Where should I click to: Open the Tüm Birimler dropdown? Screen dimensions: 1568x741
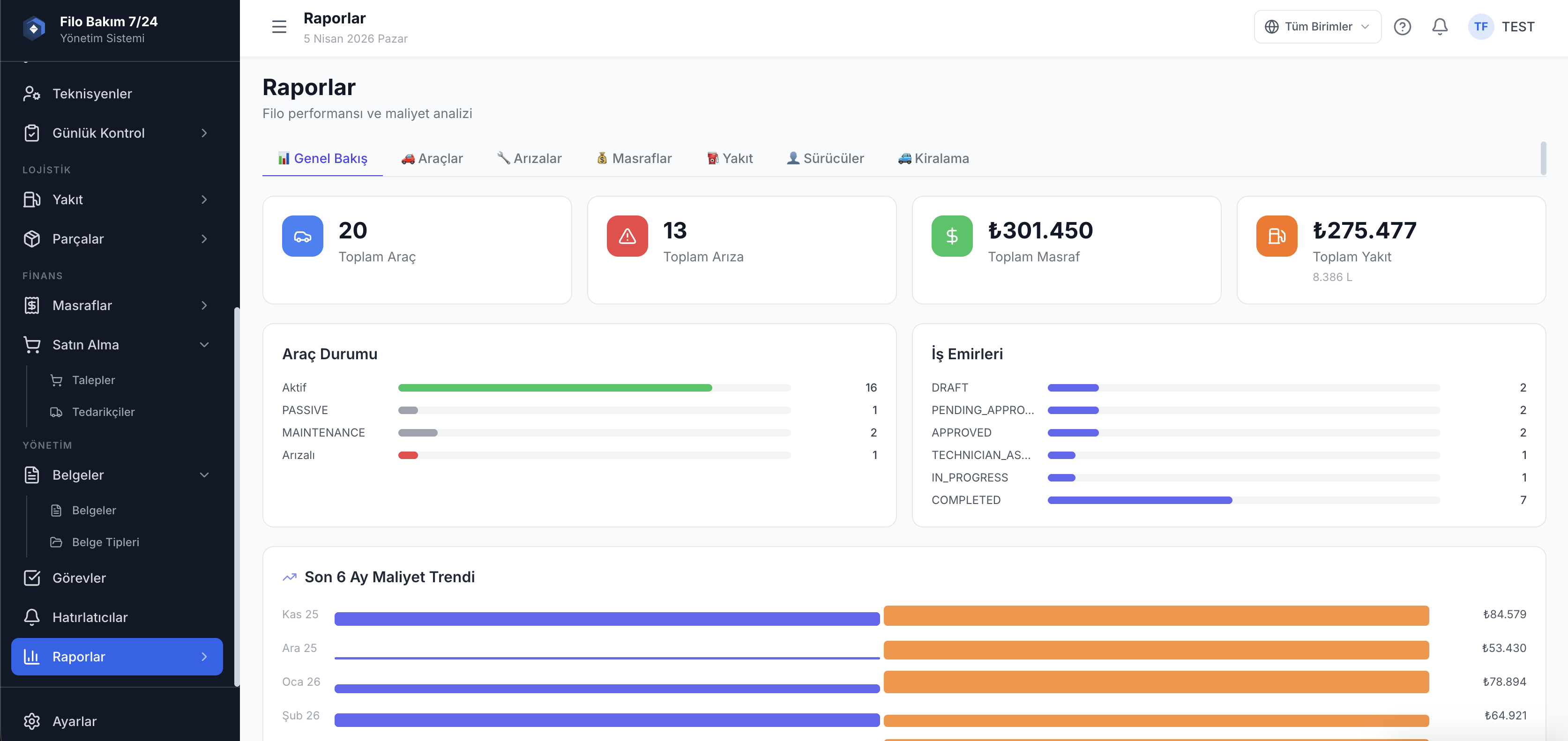1317,27
